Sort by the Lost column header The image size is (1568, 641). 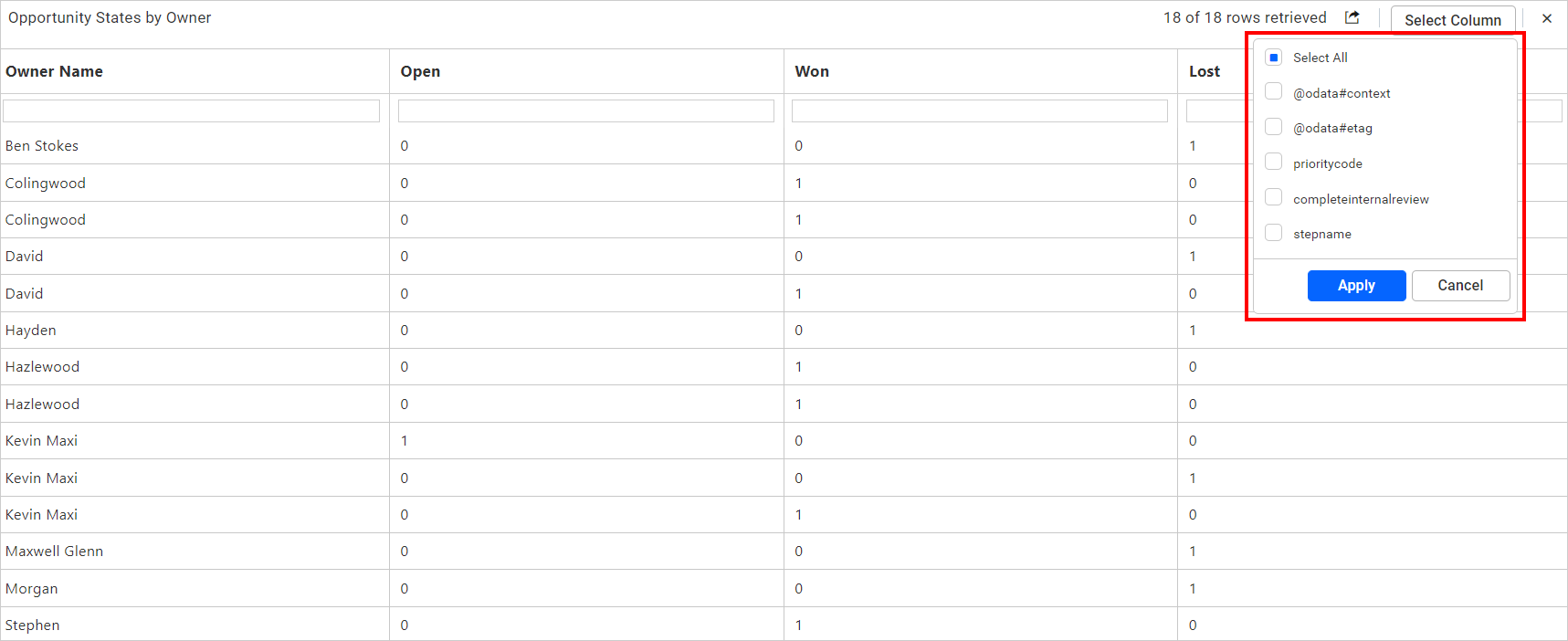(x=1205, y=71)
